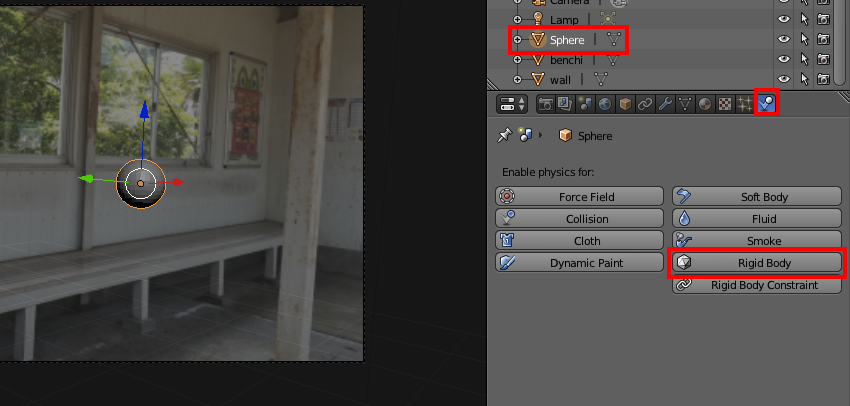Screen dimensions: 850x406
Task: Click the Lamp light bulb icon in outliner
Action: click(538, 19)
